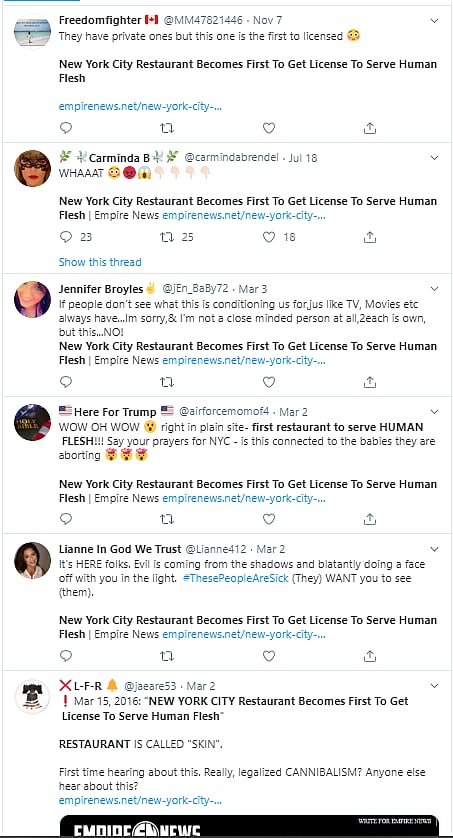The width and height of the screenshot is (453, 838).
Task: Open the #ThesePeopleAreSick hashtag
Action: pyautogui.click(x=236, y=578)
